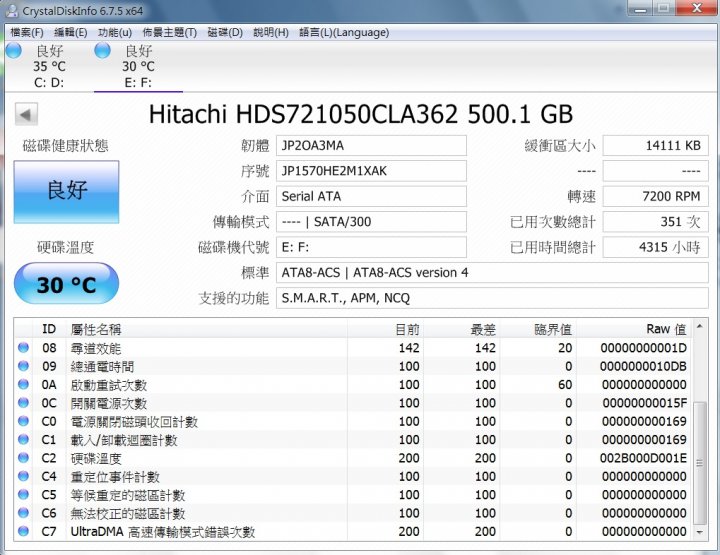This screenshot has height=555, width=720.
Task: Click status orb of attribute C0 row
Action: 23,421
